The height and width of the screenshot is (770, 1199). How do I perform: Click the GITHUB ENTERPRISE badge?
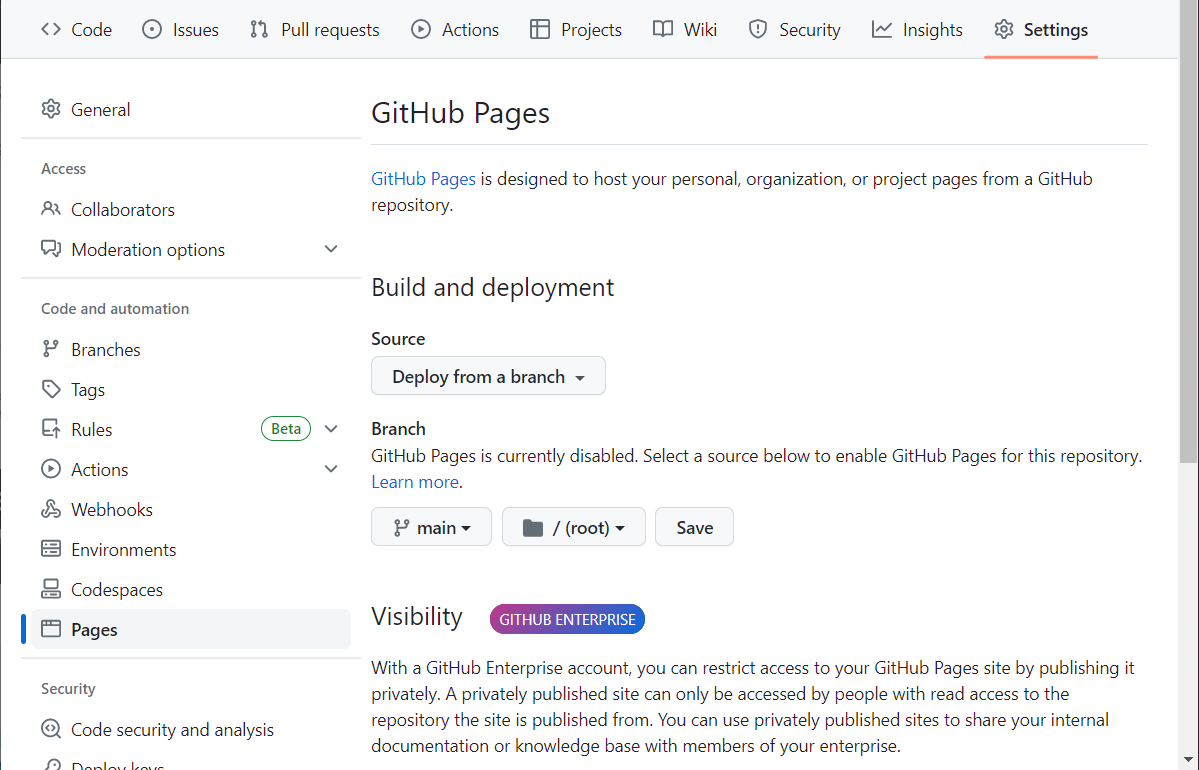click(x=567, y=619)
